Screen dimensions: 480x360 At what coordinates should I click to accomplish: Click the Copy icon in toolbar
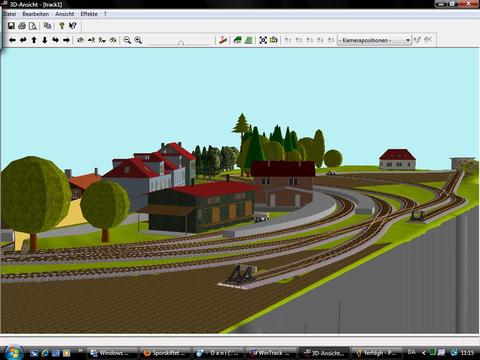coord(48,26)
